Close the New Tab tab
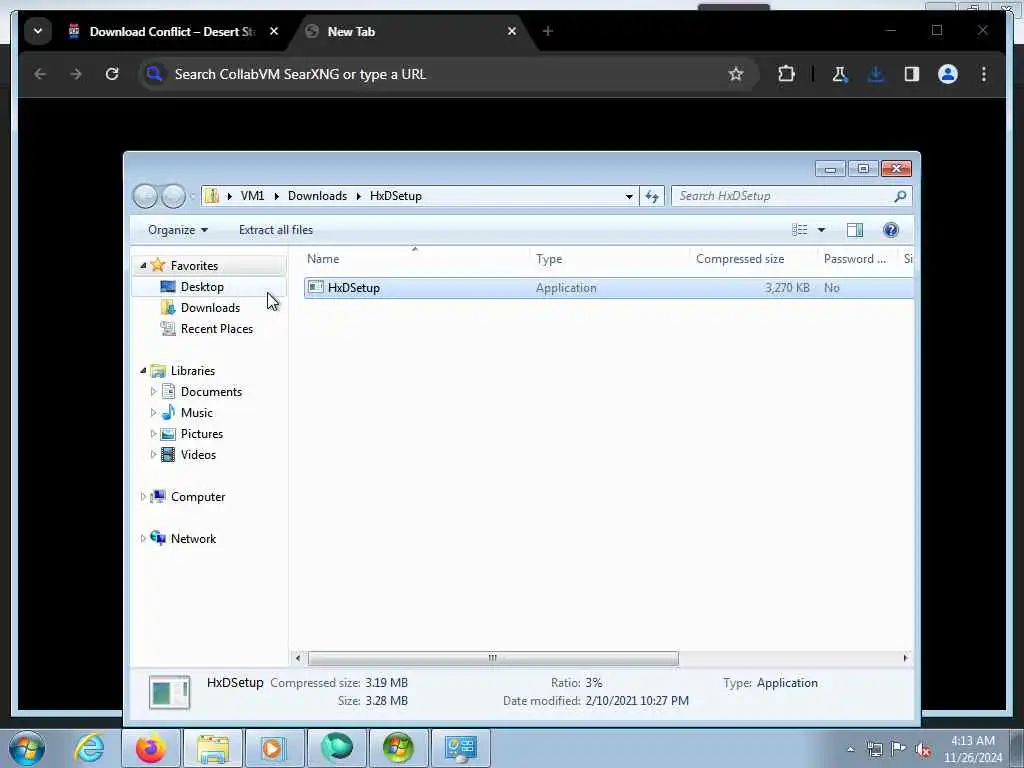This screenshot has width=1024, height=768. tap(512, 31)
